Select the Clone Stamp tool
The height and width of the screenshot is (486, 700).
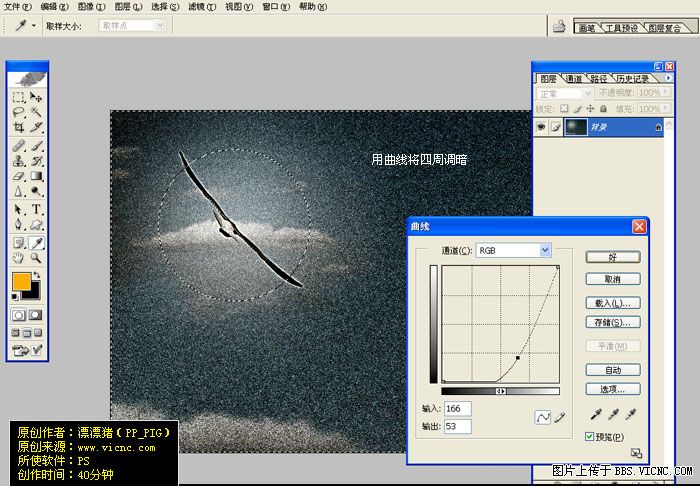[x=18, y=161]
